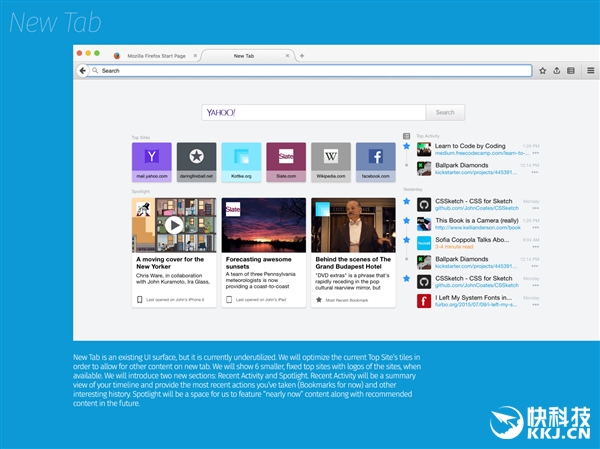Open the Learn to Code by Coding entry
600x449 pixels.
[x=470, y=146]
